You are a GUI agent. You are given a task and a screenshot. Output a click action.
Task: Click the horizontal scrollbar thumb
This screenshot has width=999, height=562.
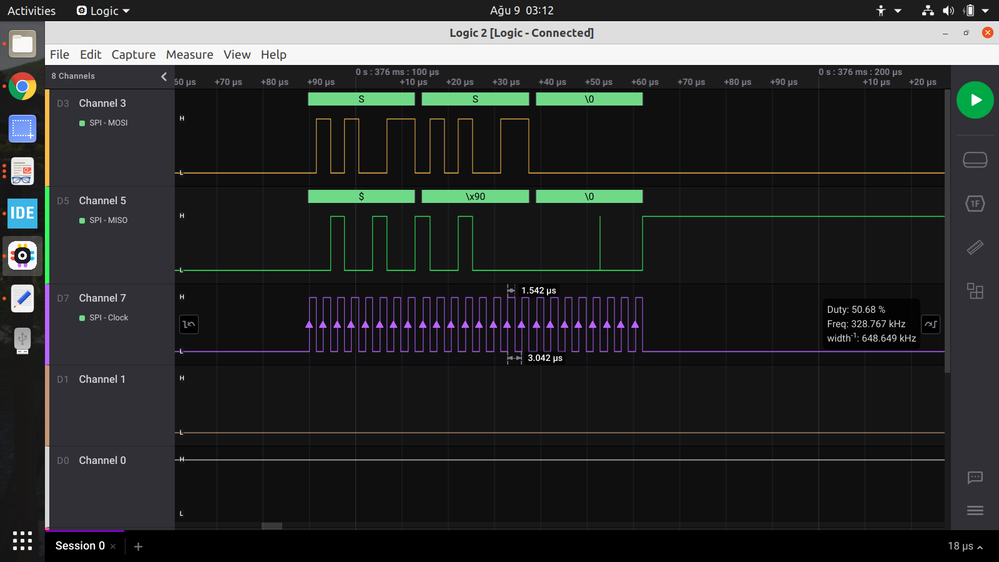[x=271, y=526]
